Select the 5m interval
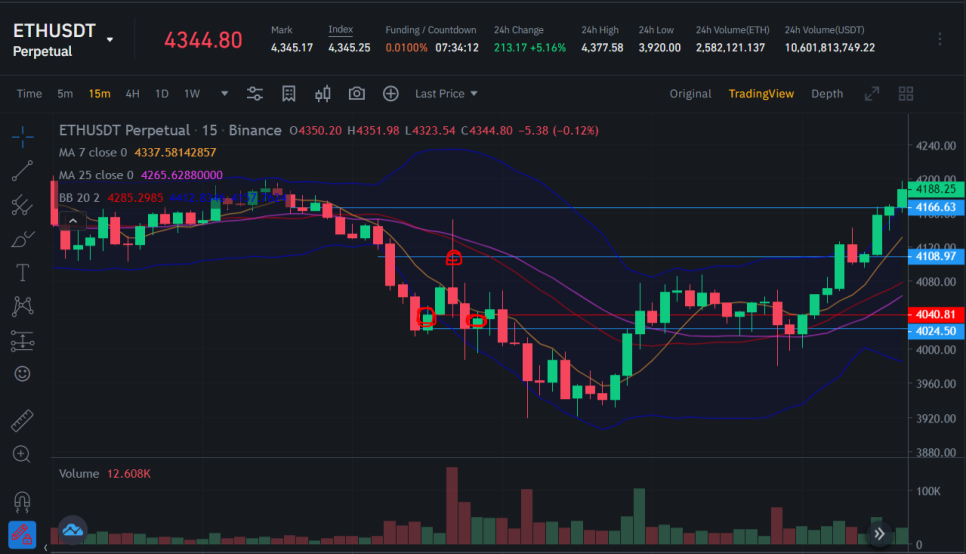 [x=65, y=94]
